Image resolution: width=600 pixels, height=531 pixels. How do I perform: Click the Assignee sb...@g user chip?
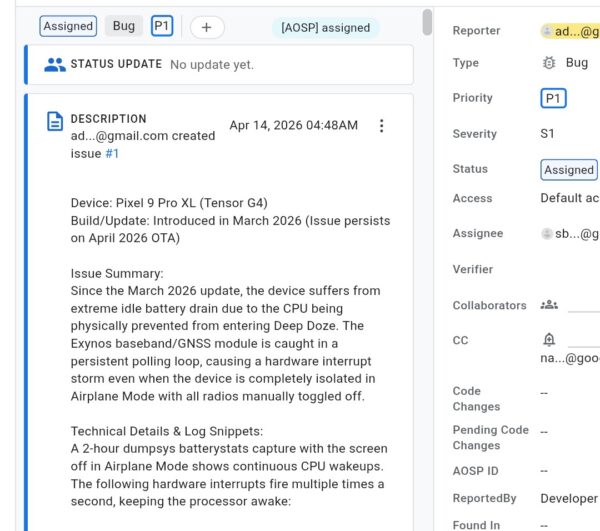(570, 234)
